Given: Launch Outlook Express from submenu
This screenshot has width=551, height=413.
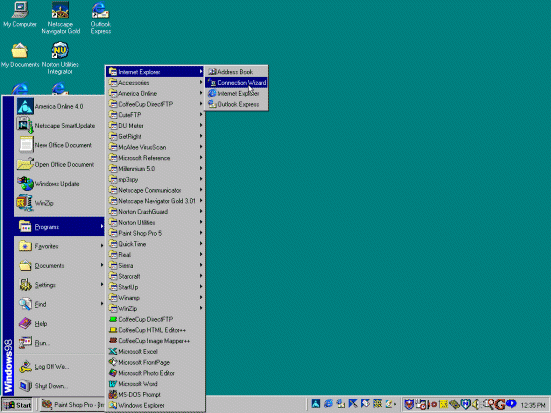Looking at the screenshot, I should pos(236,104).
